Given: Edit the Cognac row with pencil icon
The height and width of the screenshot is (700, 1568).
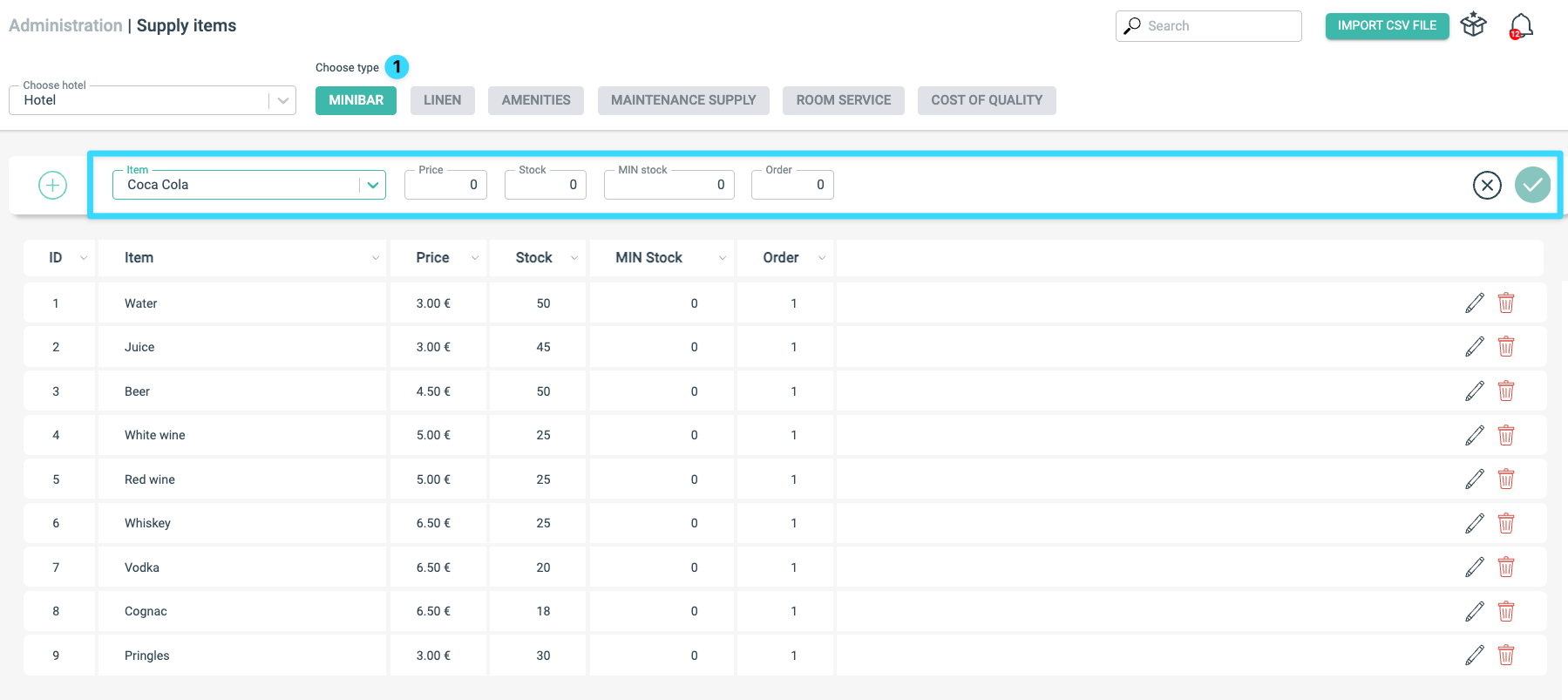Looking at the screenshot, I should click(x=1475, y=611).
